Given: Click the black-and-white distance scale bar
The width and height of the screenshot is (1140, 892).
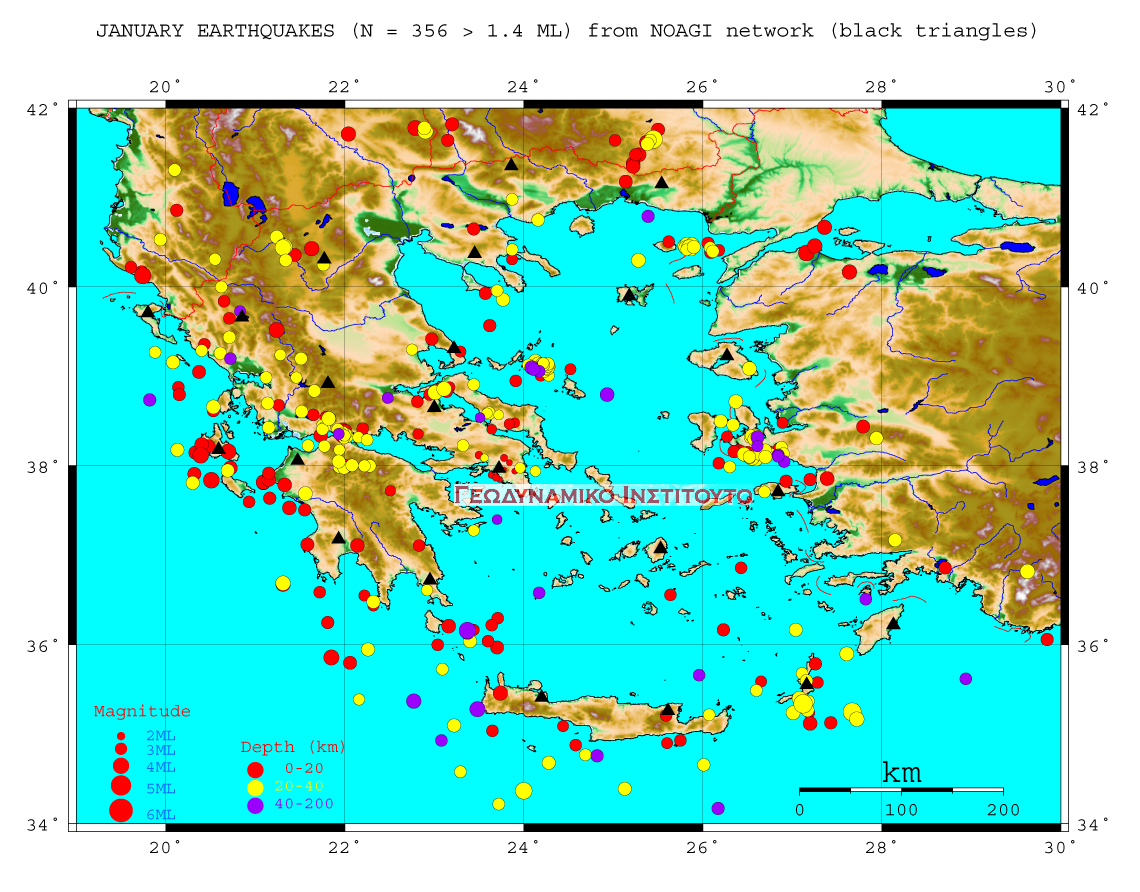Looking at the screenshot, I should (x=902, y=789).
